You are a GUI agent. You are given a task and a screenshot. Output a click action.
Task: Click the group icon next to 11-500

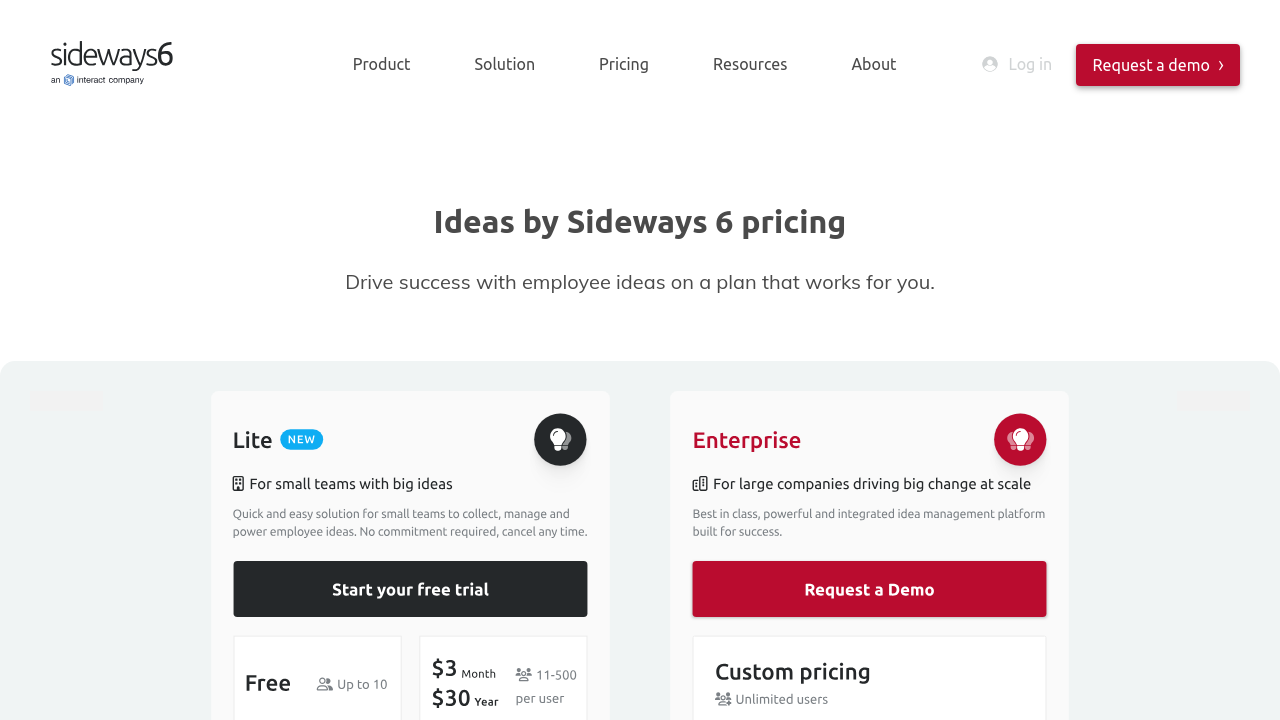(x=524, y=674)
